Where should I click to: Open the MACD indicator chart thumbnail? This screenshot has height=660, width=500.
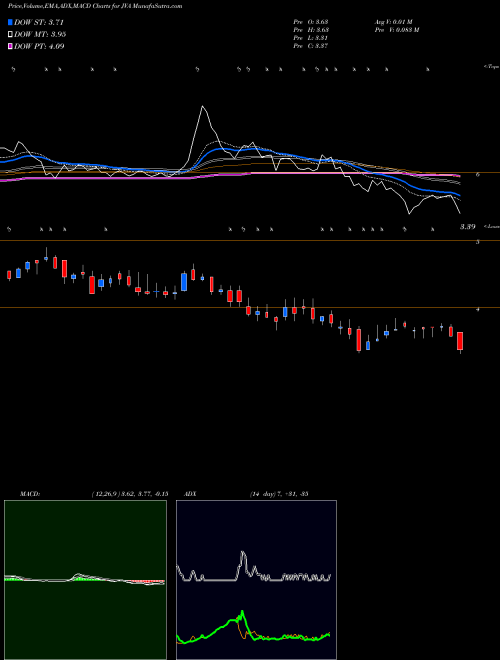coord(85,580)
